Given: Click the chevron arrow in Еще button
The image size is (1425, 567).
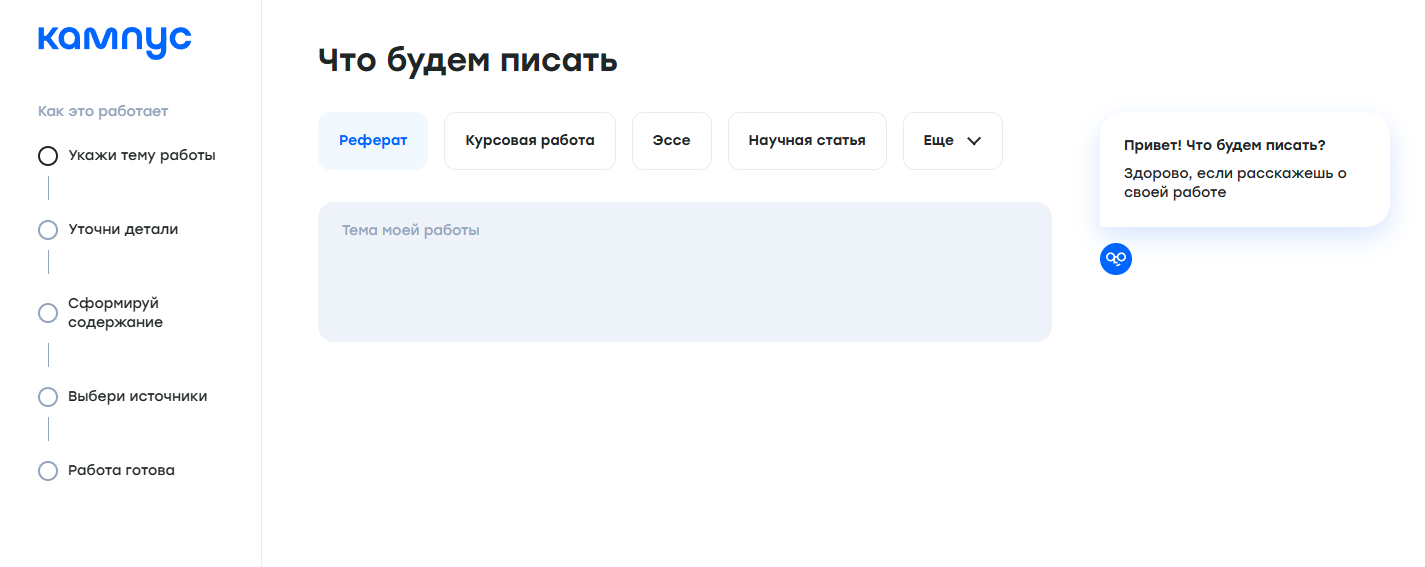Looking at the screenshot, I should point(974,141).
